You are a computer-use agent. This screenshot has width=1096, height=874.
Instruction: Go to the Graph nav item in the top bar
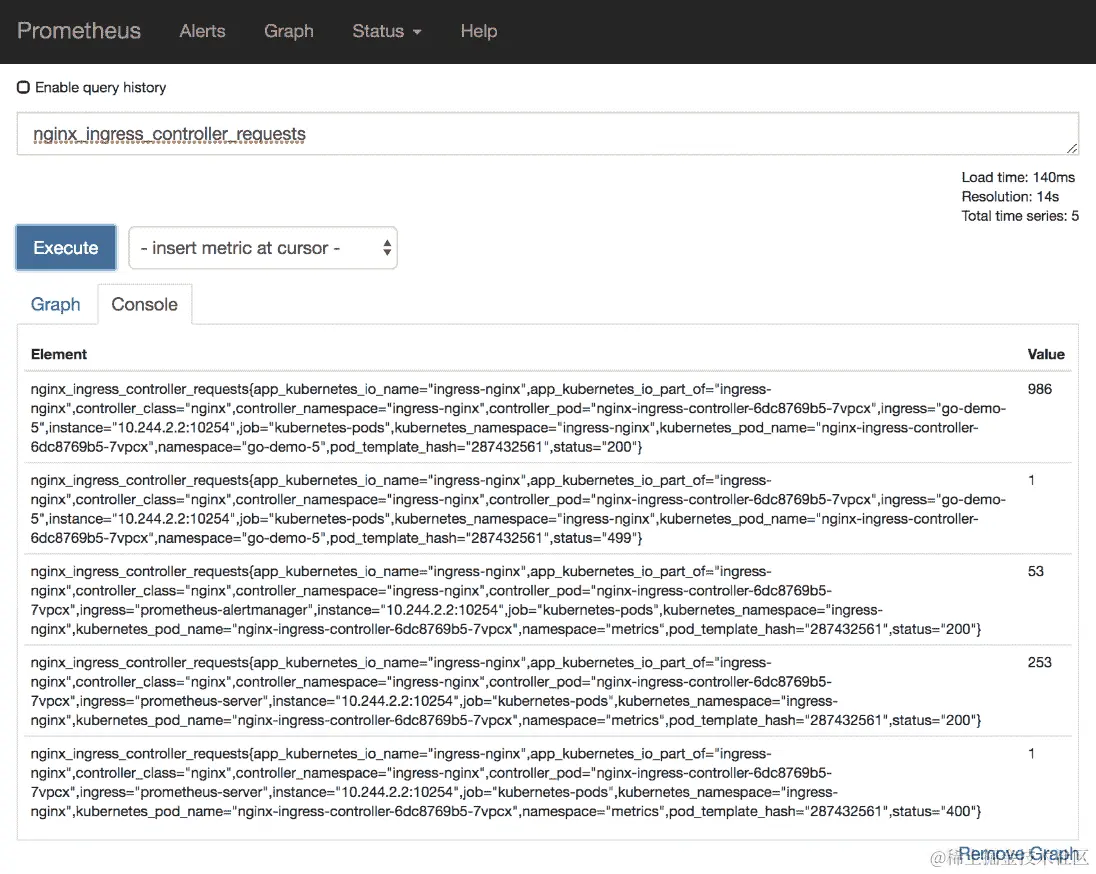289,31
